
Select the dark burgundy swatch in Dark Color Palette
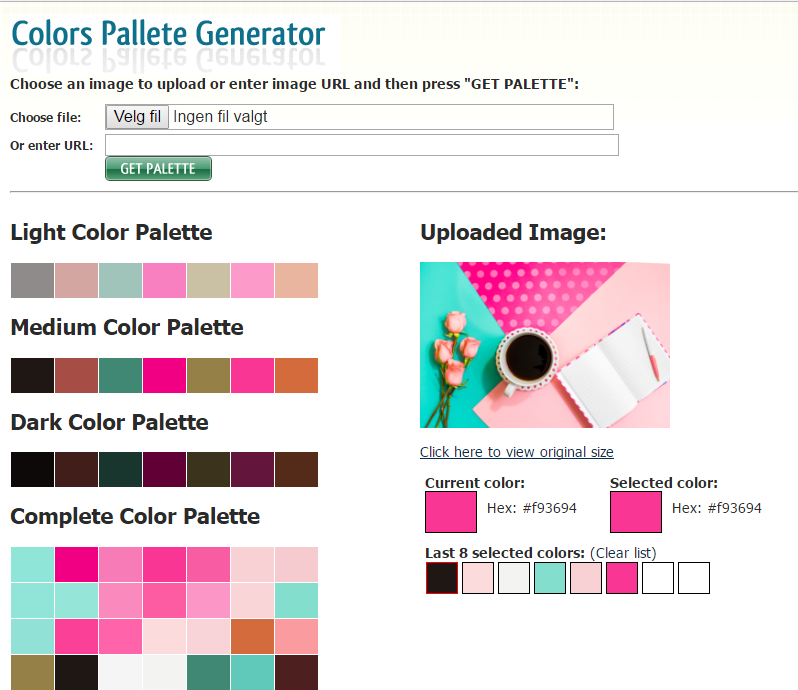pos(164,470)
